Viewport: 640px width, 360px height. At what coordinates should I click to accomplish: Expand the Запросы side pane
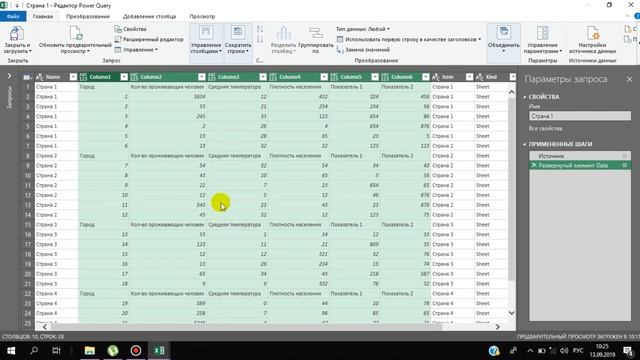pos(9,76)
